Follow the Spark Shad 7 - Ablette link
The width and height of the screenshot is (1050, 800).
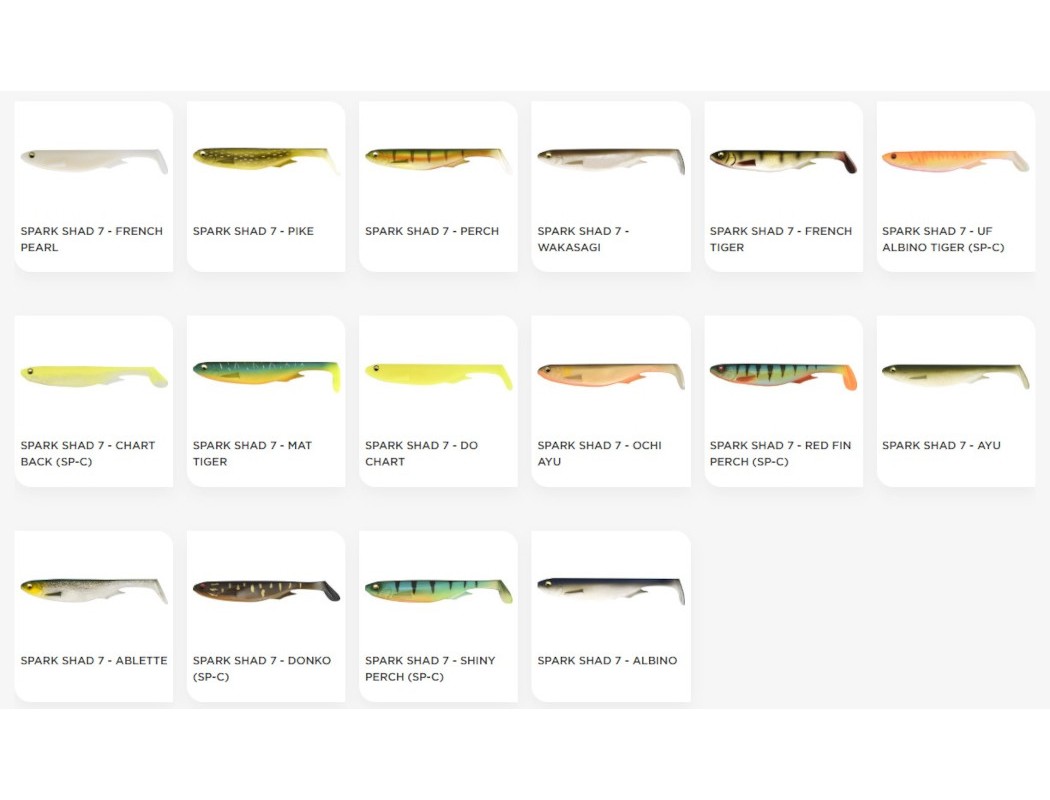(94, 660)
